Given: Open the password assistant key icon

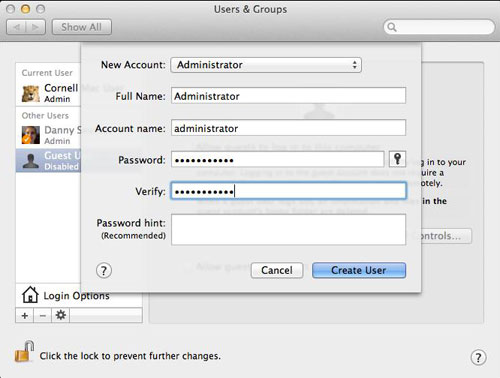Looking at the screenshot, I should 397,159.
